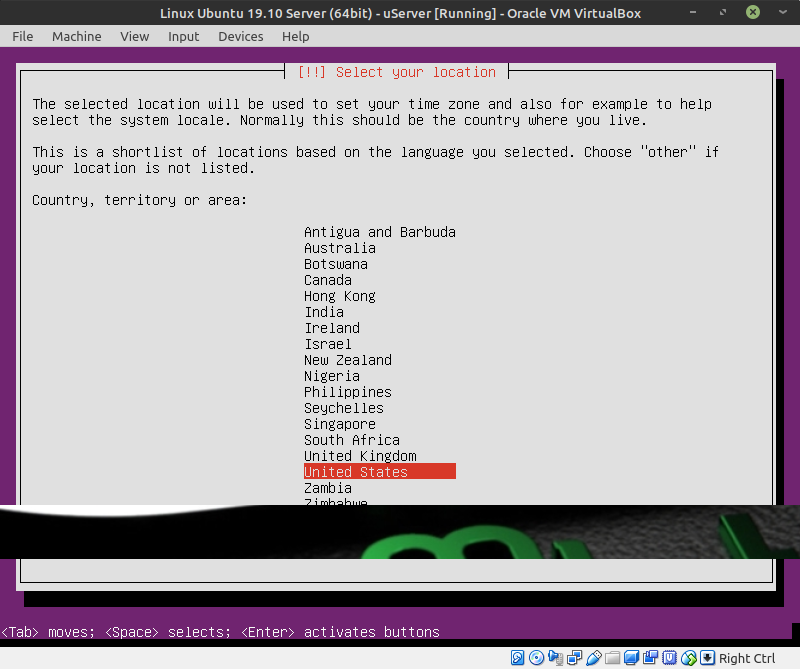The height and width of the screenshot is (669, 800).
Task: Click the recording status icon
Action: tap(651, 658)
